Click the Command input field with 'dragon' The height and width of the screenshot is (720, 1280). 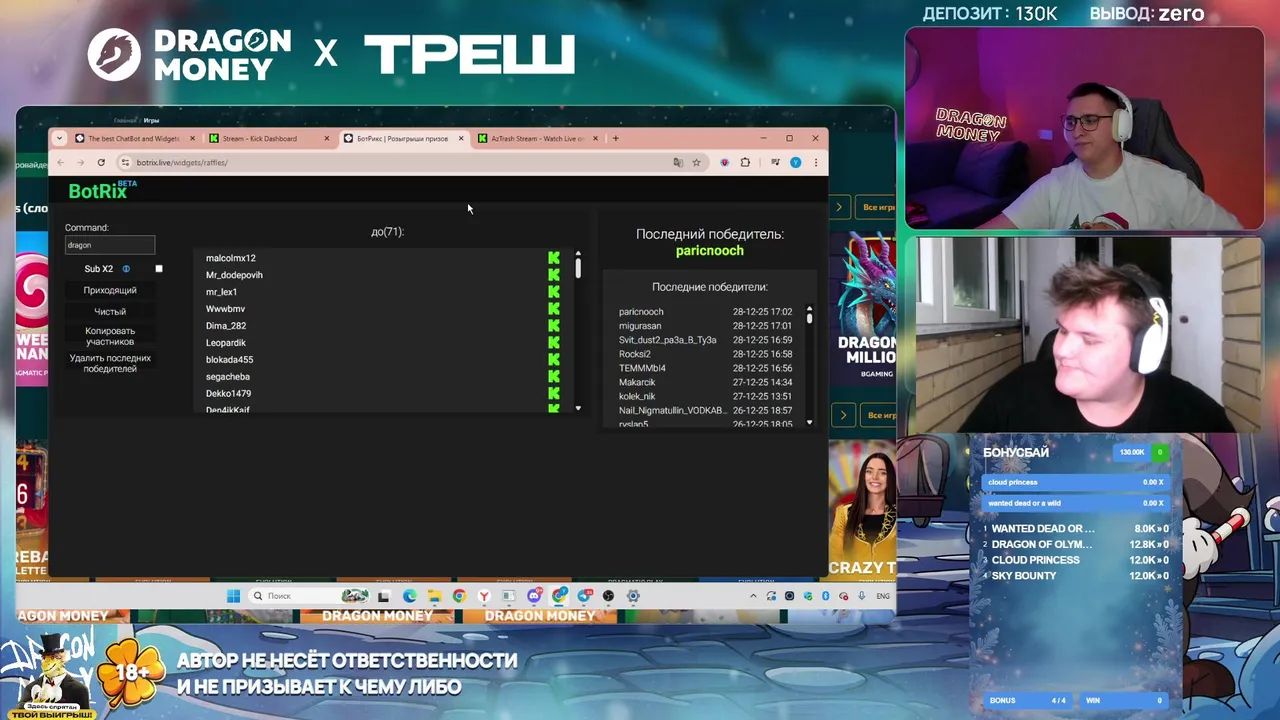(x=110, y=245)
